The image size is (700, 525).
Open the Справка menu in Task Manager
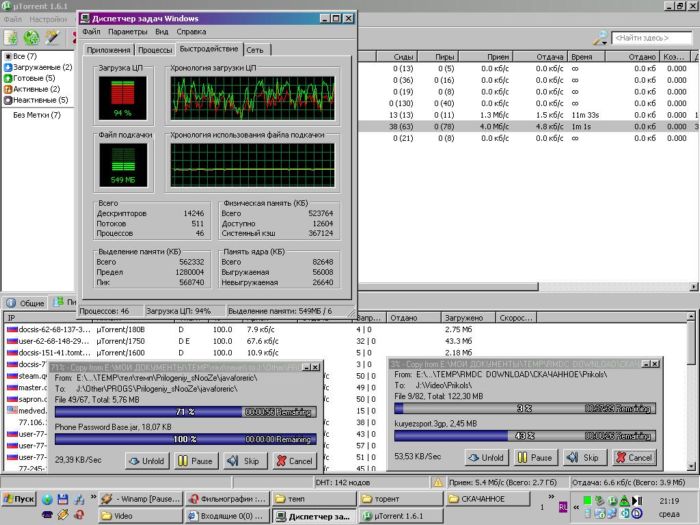coord(191,32)
